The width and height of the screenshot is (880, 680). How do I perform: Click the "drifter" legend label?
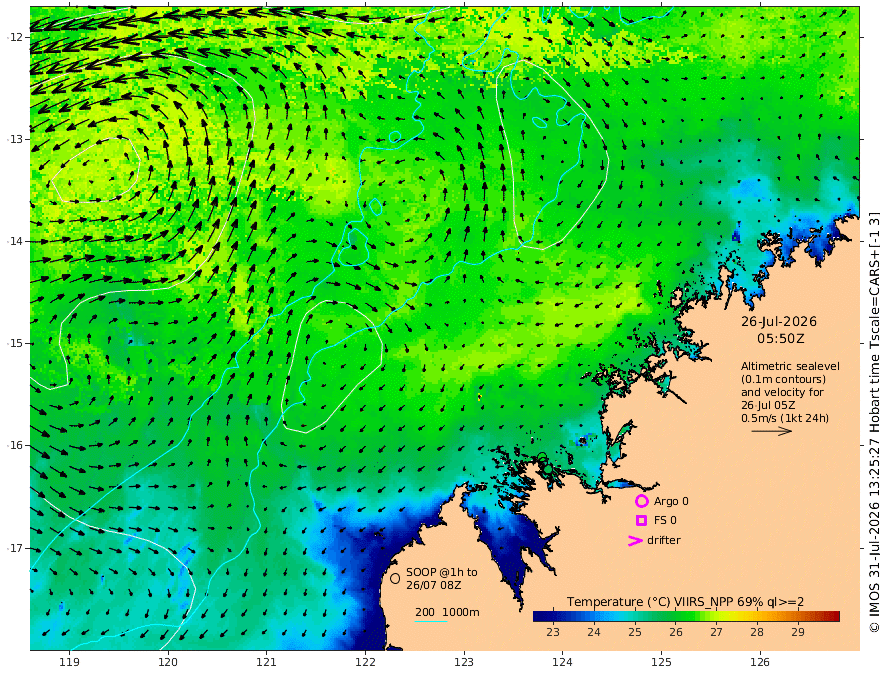pos(664,540)
